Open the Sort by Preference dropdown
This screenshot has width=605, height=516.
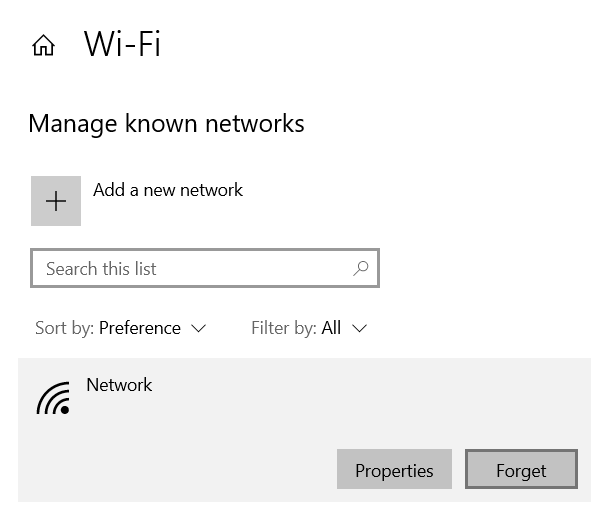coord(121,328)
